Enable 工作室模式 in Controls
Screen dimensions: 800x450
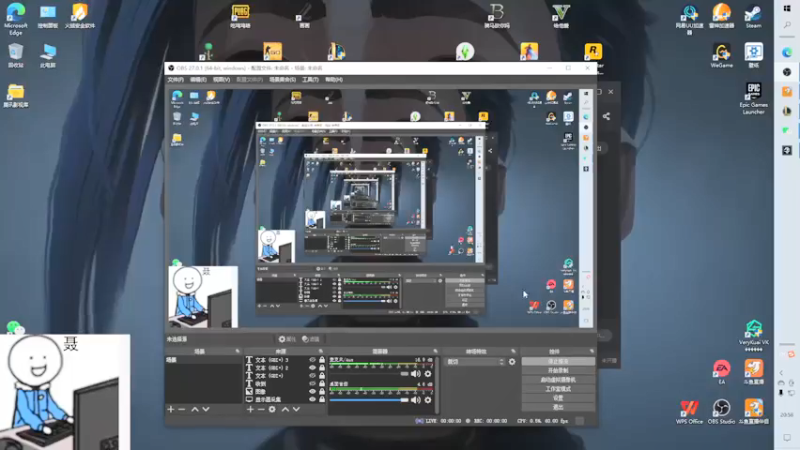tap(558, 389)
